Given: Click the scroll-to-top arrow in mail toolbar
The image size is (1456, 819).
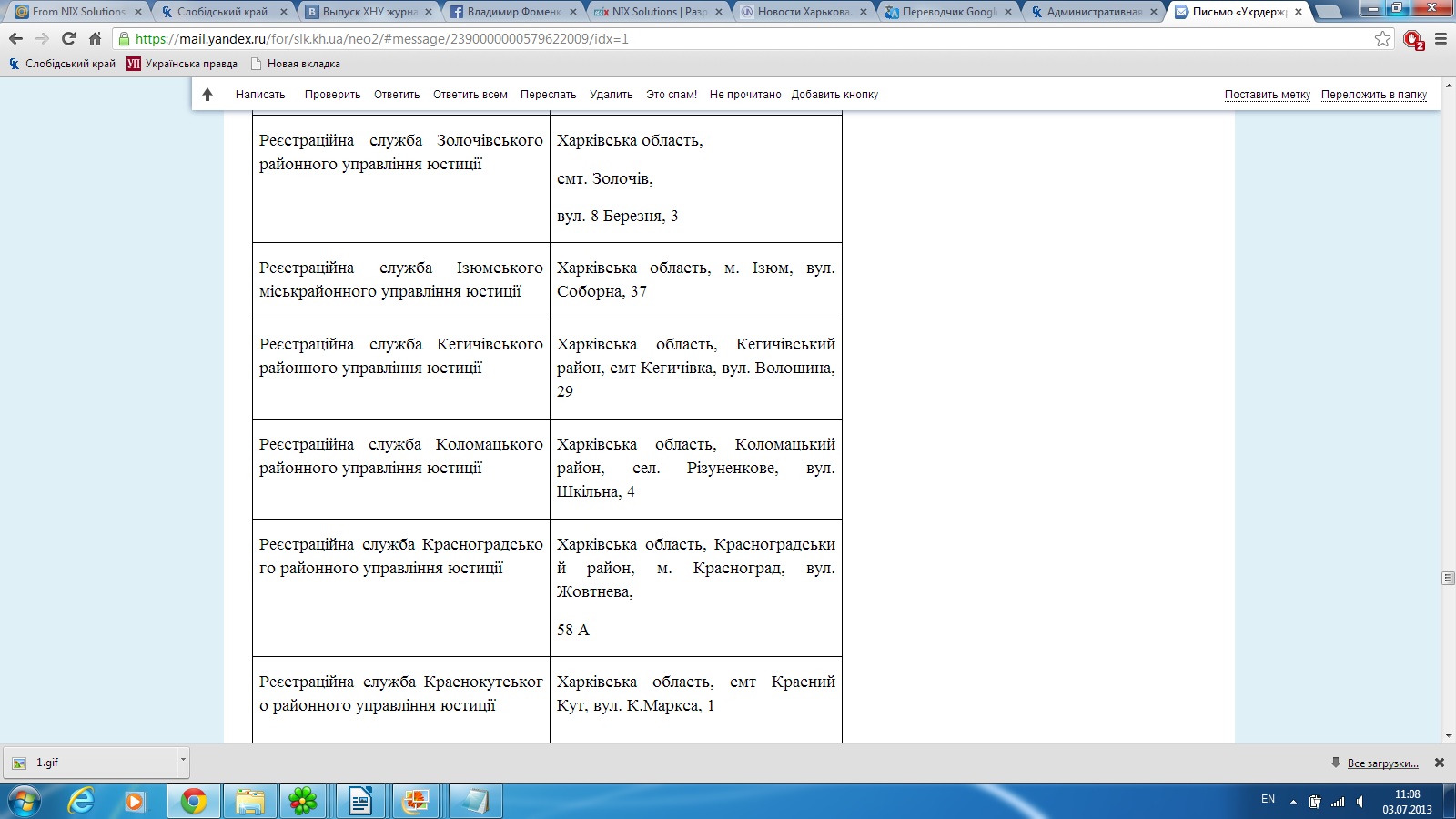Looking at the screenshot, I should tap(207, 95).
